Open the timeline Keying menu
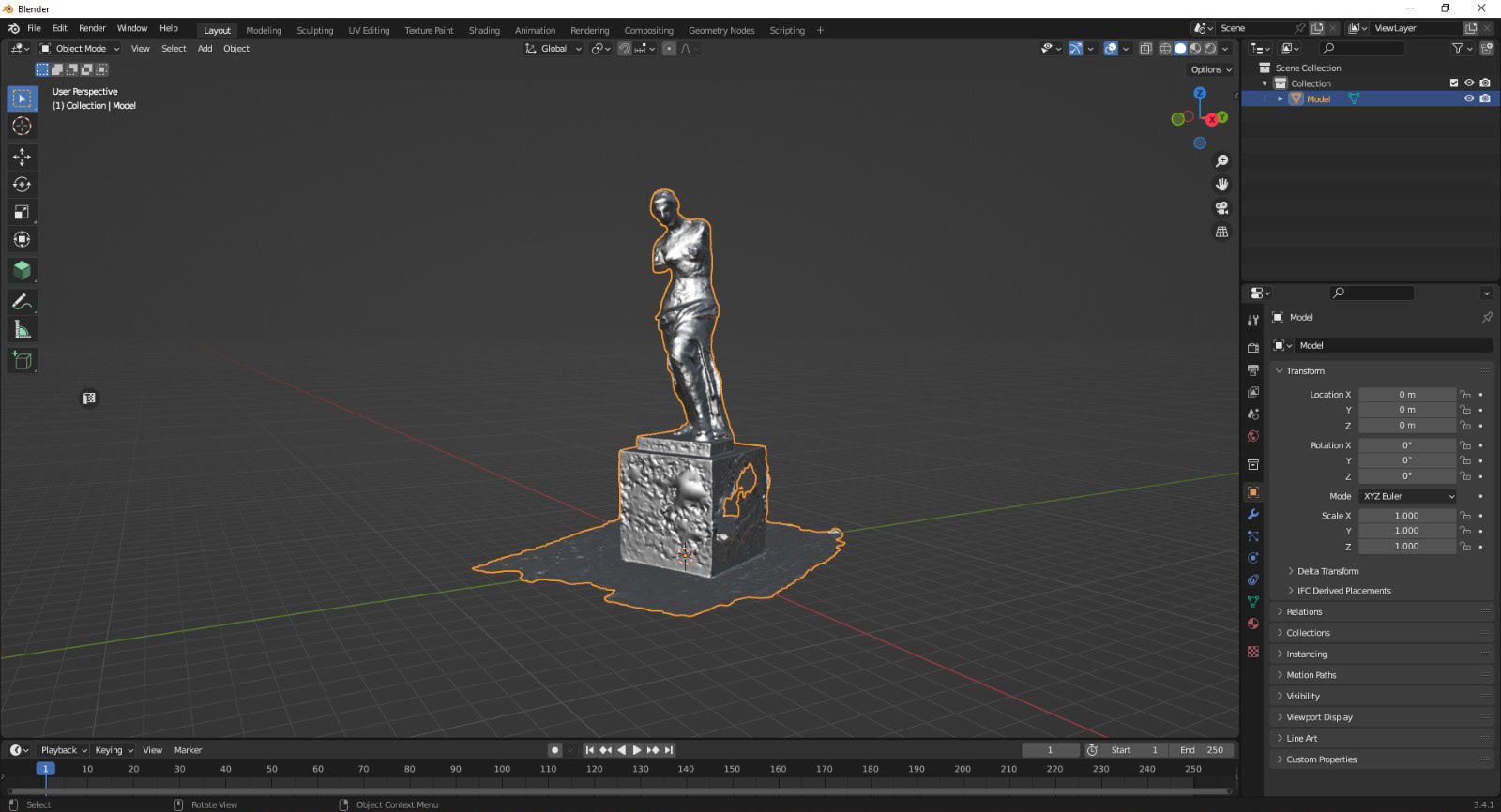This screenshot has height=812, width=1501. click(x=114, y=750)
